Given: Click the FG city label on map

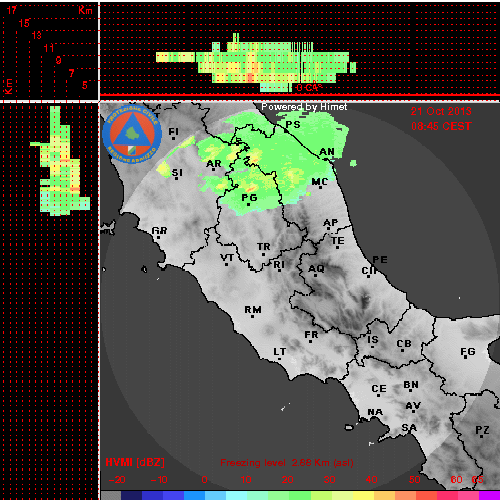Looking at the screenshot, I should [x=468, y=352].
